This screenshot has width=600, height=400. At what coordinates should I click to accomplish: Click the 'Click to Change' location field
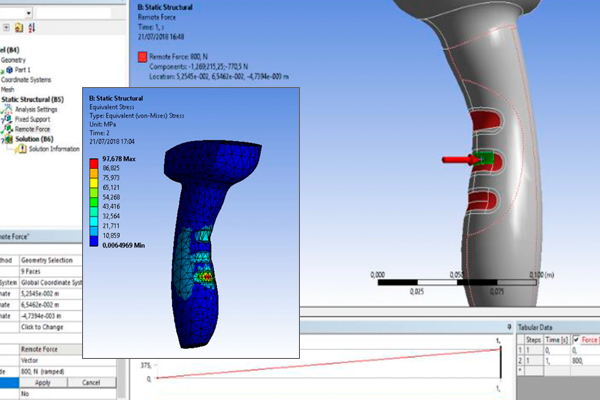click(40, 329)
